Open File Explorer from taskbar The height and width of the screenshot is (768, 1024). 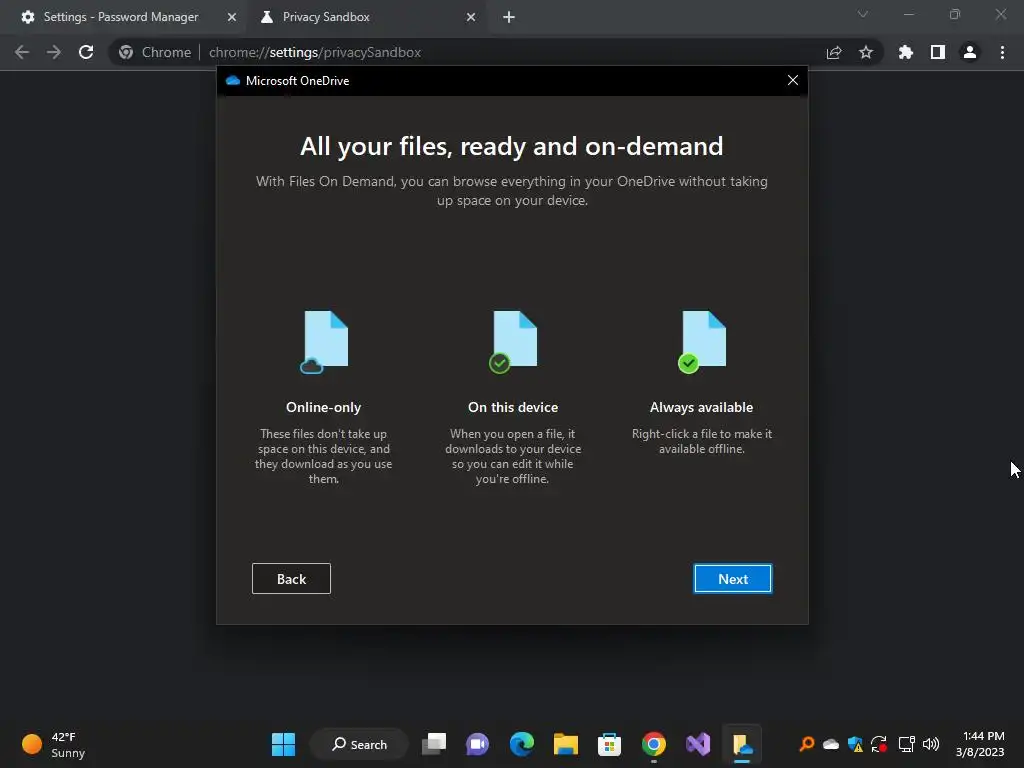(x=566, y=744)
